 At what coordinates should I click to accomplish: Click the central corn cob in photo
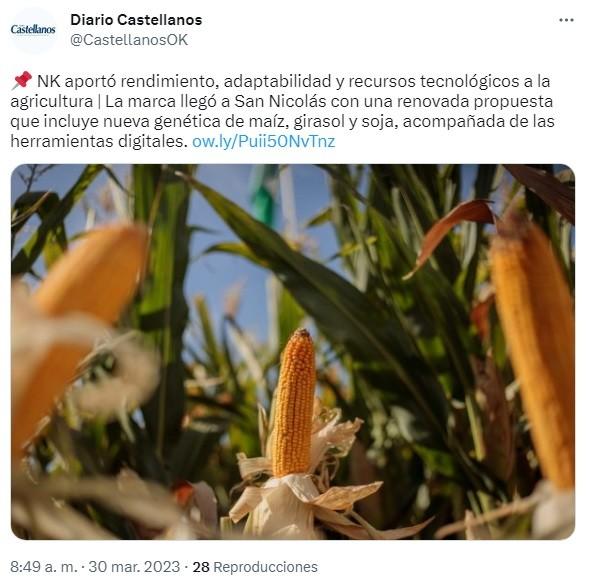click(x=294, y=402)
